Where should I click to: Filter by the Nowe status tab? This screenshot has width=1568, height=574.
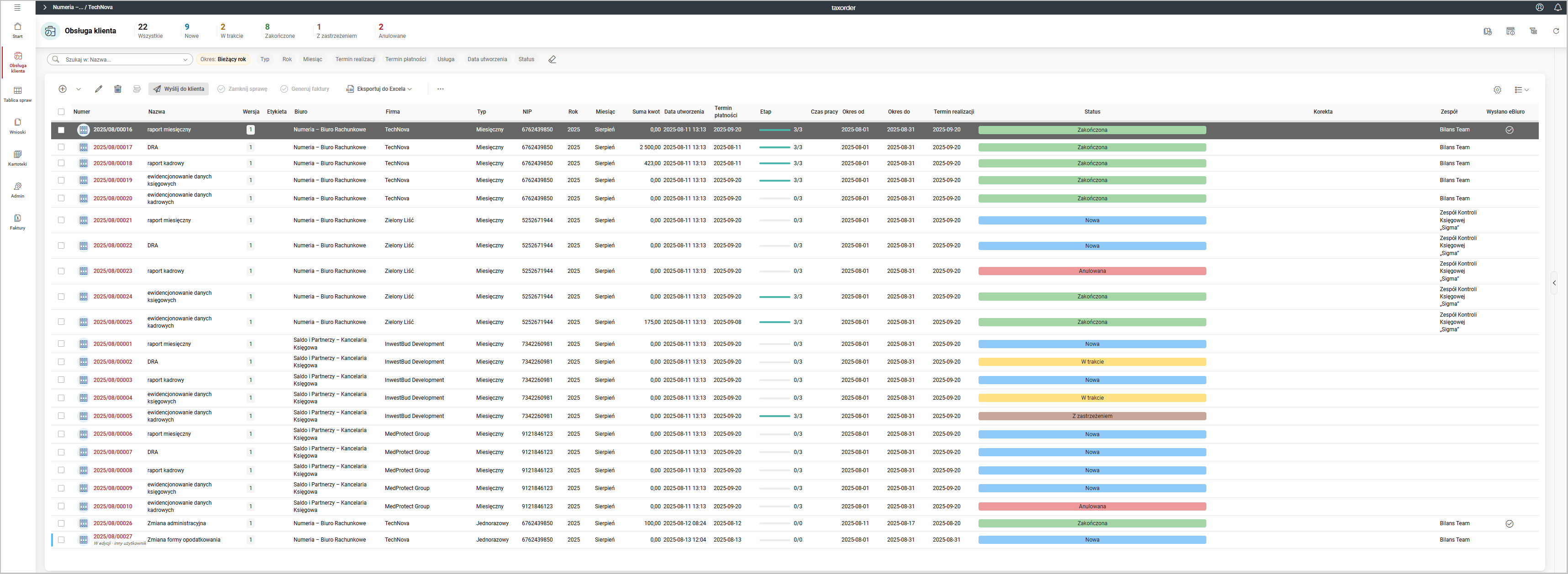point(191,31)
